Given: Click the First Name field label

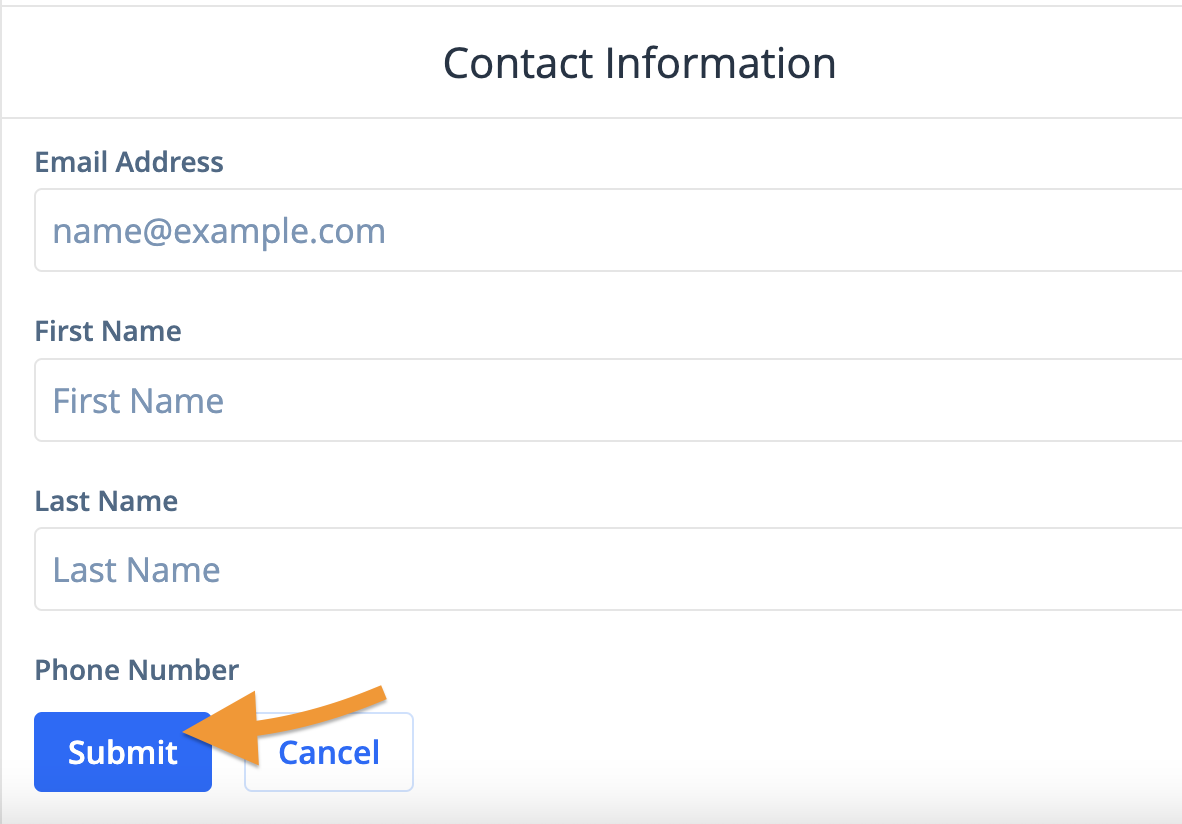Looking at the screenshot, I should click(108, 331).
